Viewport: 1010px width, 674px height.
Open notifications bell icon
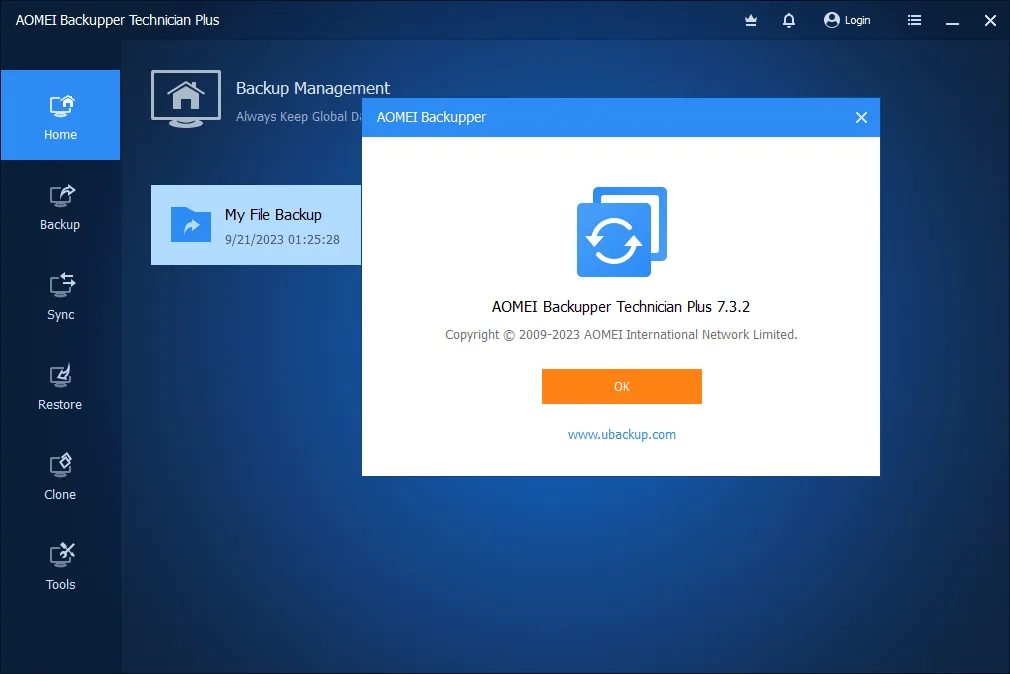point(788,21)
